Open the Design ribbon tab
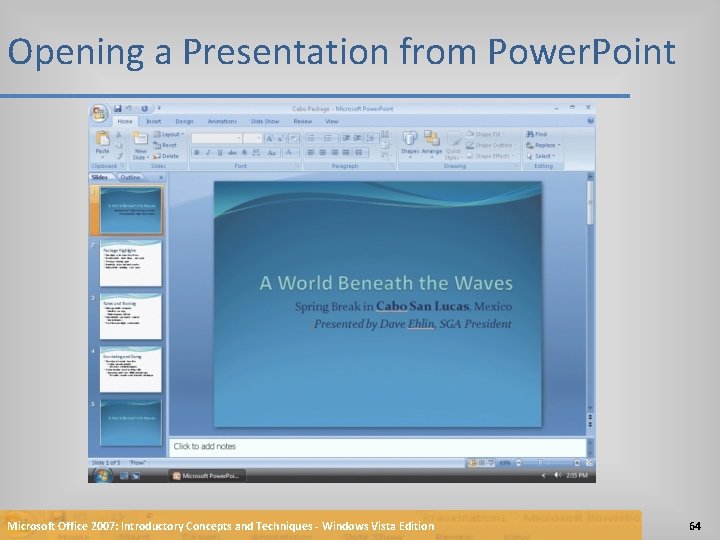720x540 pixels. 184,121
